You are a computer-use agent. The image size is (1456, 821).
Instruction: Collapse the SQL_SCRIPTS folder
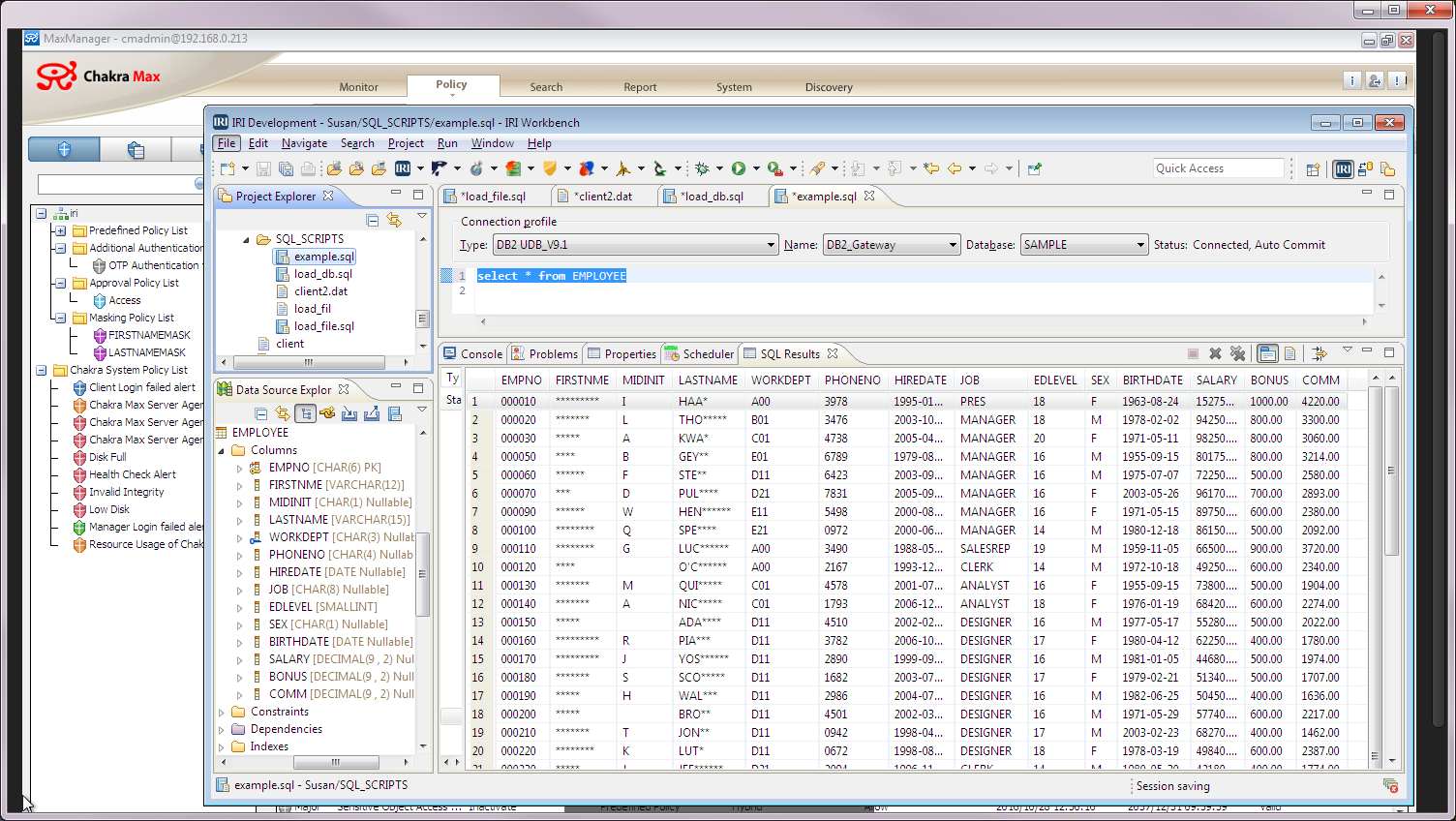click(246, 239)
